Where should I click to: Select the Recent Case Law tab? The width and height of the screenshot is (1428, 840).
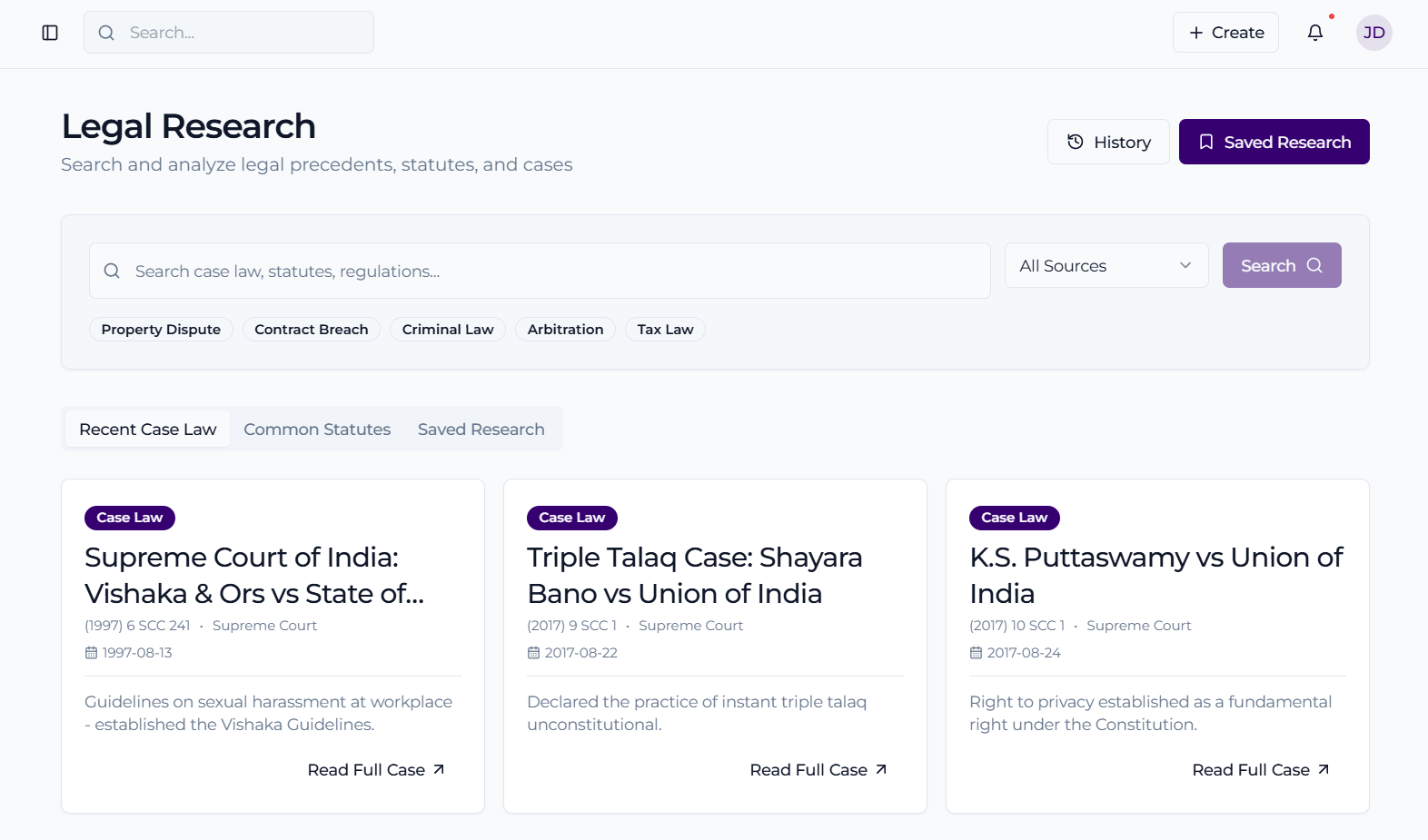148,429
